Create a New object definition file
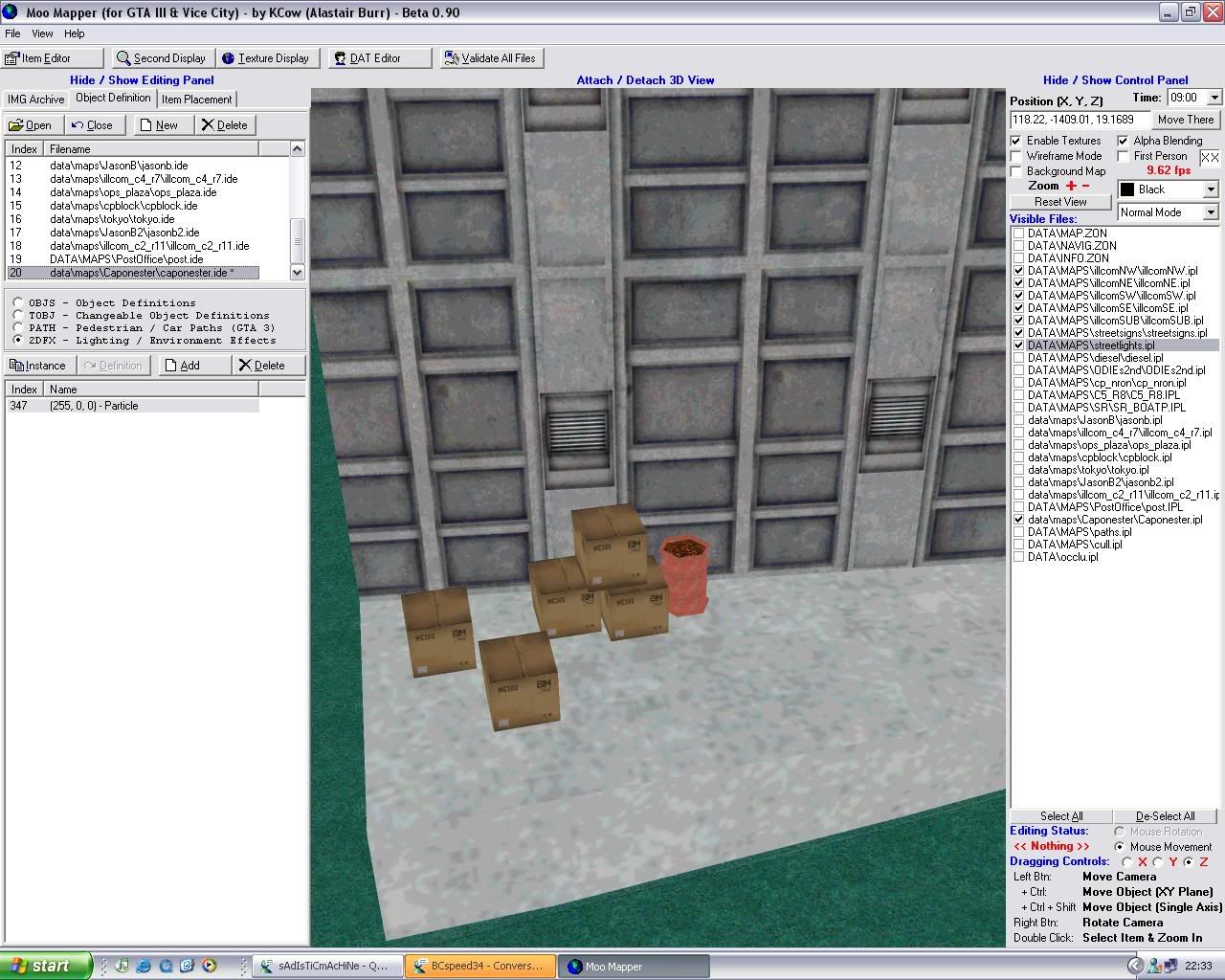This screenshot has width=1225, height=980. pyautogui.click(x=162, y=124)
